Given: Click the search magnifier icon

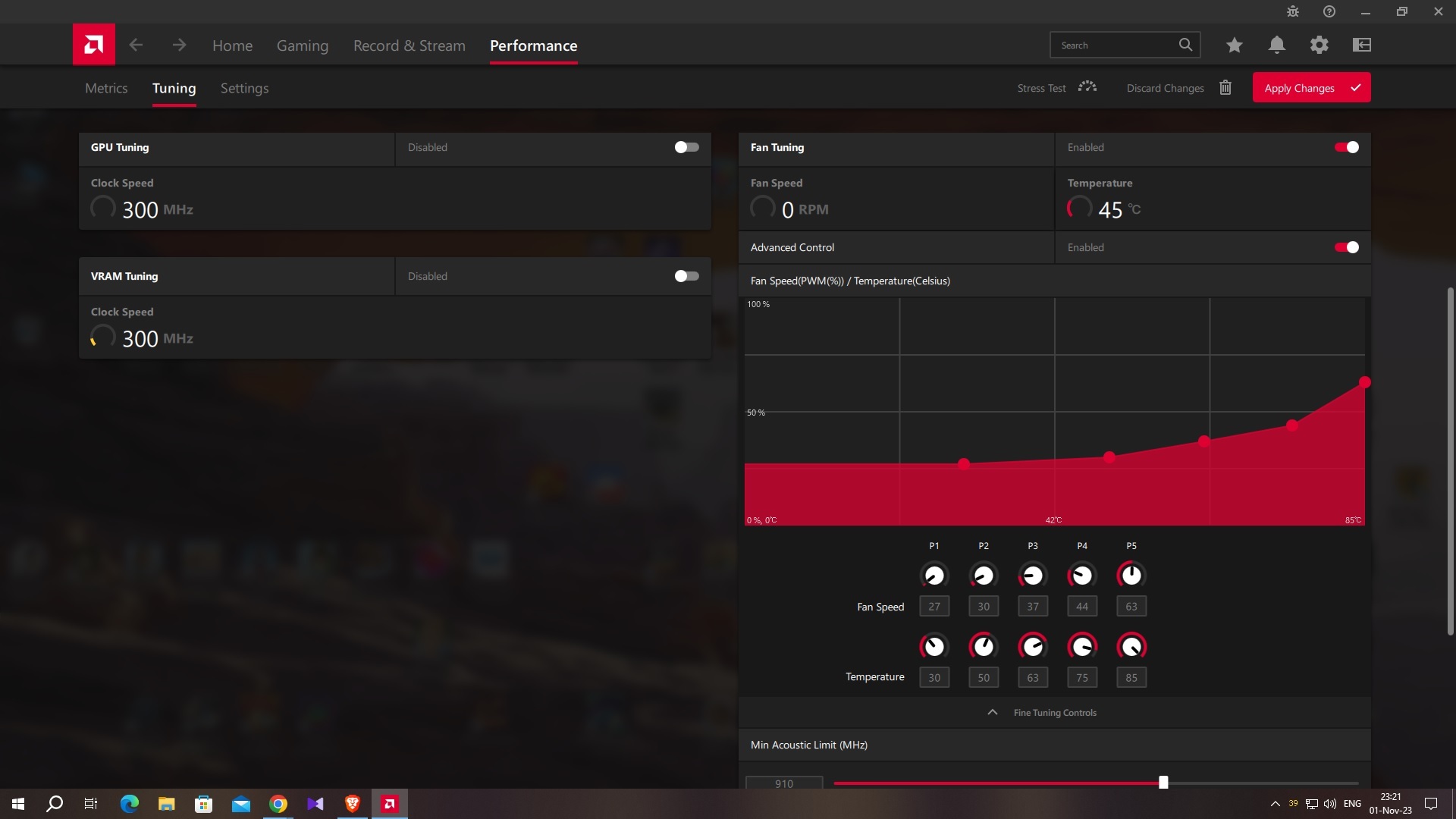Looking at the screenshot, I should [x=1185, y=45].
